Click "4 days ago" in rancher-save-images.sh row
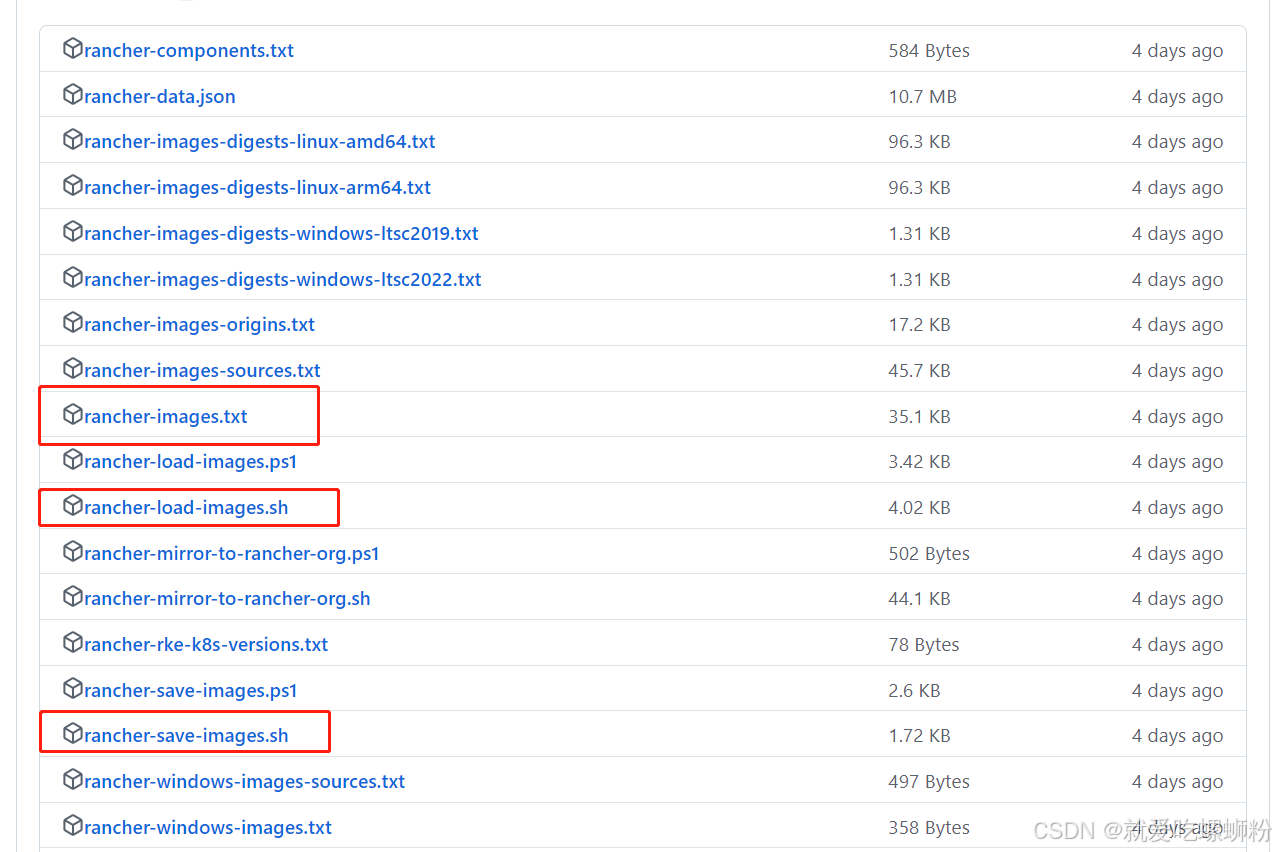This screenshot has height=852, width=1276. pyautogui.click(x=1177, y=735)
